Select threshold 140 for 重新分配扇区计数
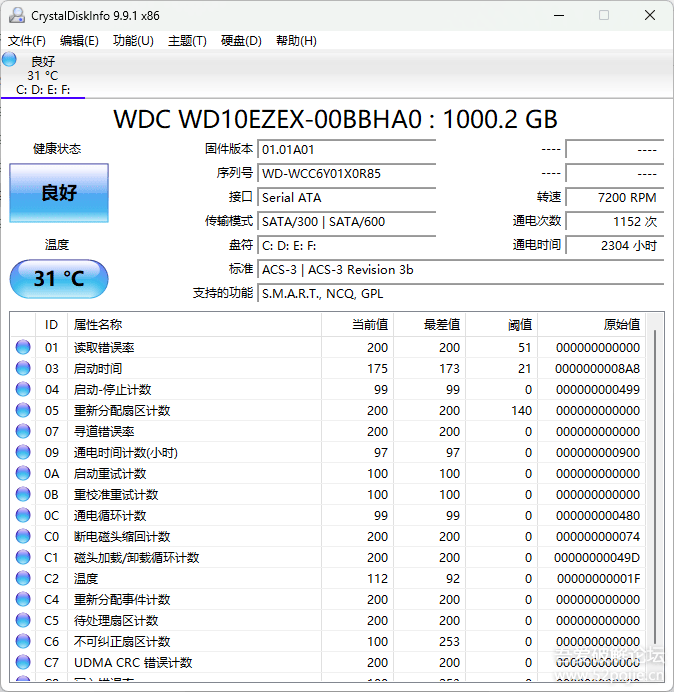674x692 pixels. 521,411
